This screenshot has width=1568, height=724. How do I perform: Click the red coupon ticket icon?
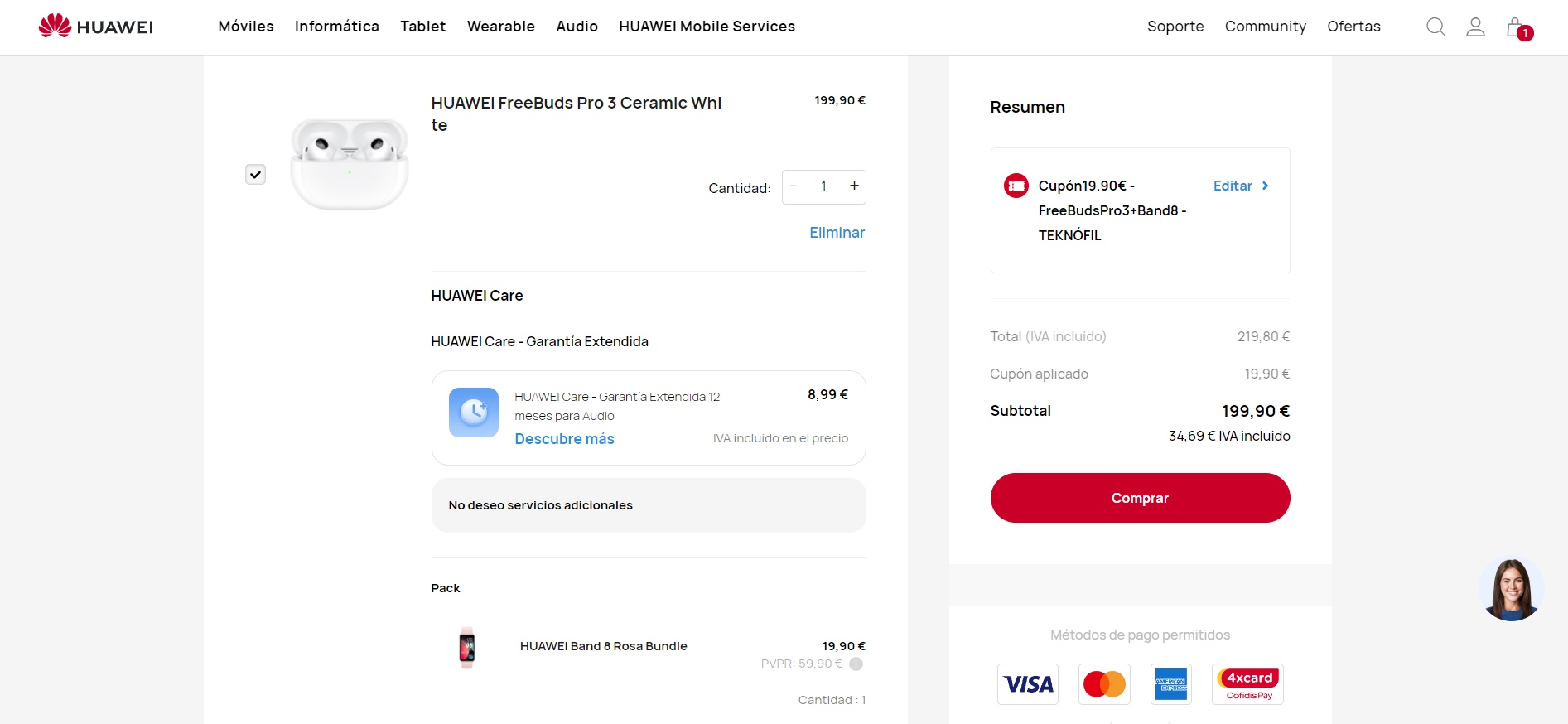(x=1016, y=186)
